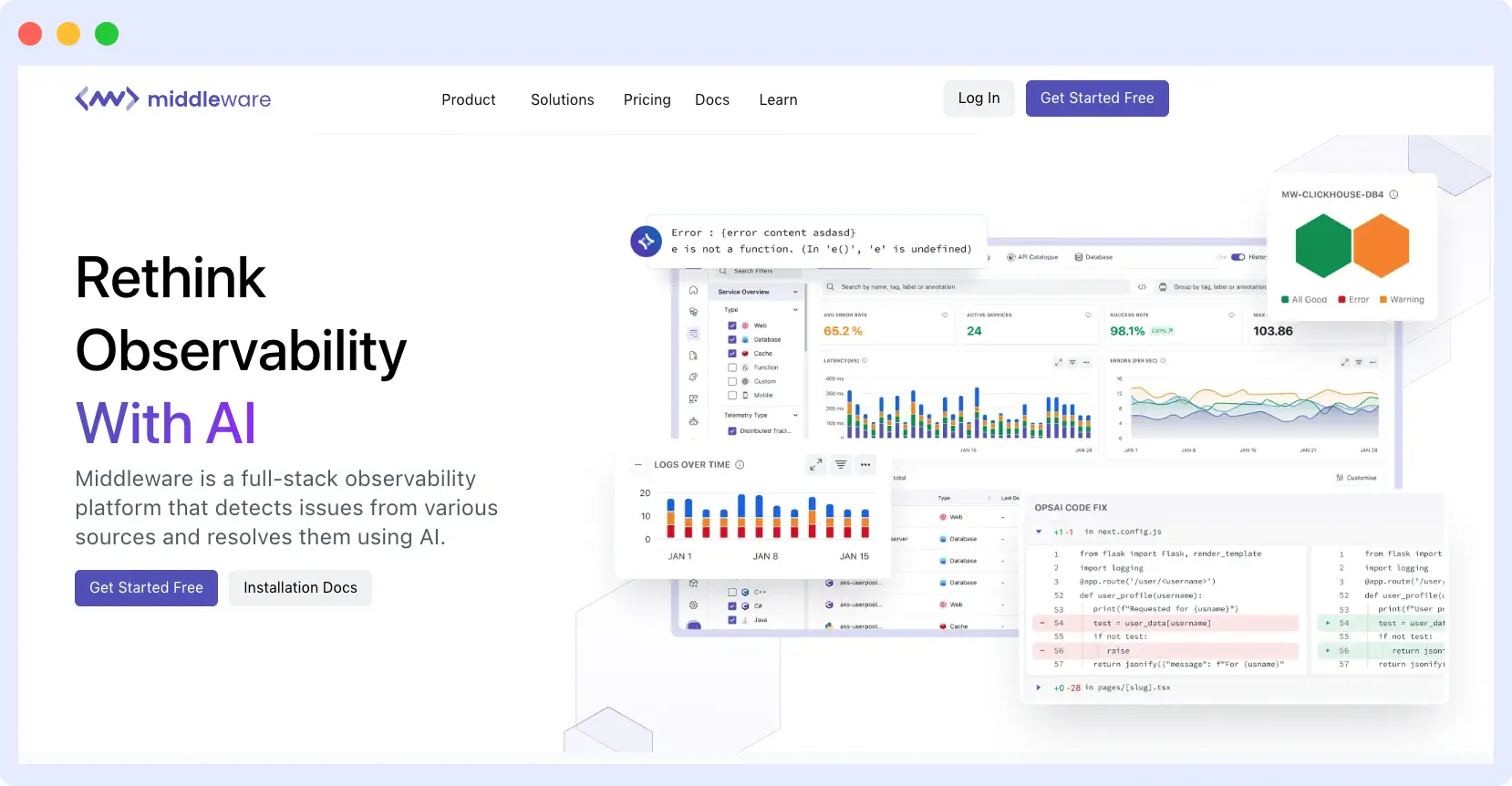The image size is (1512, 786).
Task: Collapse the Logs Over Time panel
Action: coord(638,465)
